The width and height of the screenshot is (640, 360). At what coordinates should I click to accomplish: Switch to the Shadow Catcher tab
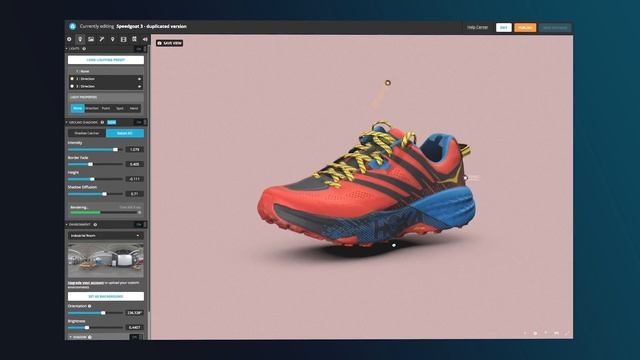87,133
